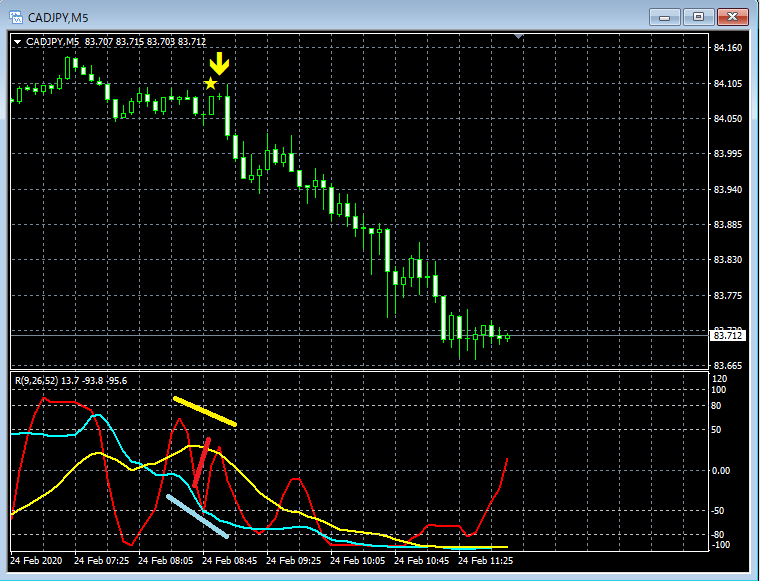This screenshot has width=760, height=581.
Task: Maximize the CADJPY,M5 chart window
Action: click(x=698, y=17)
